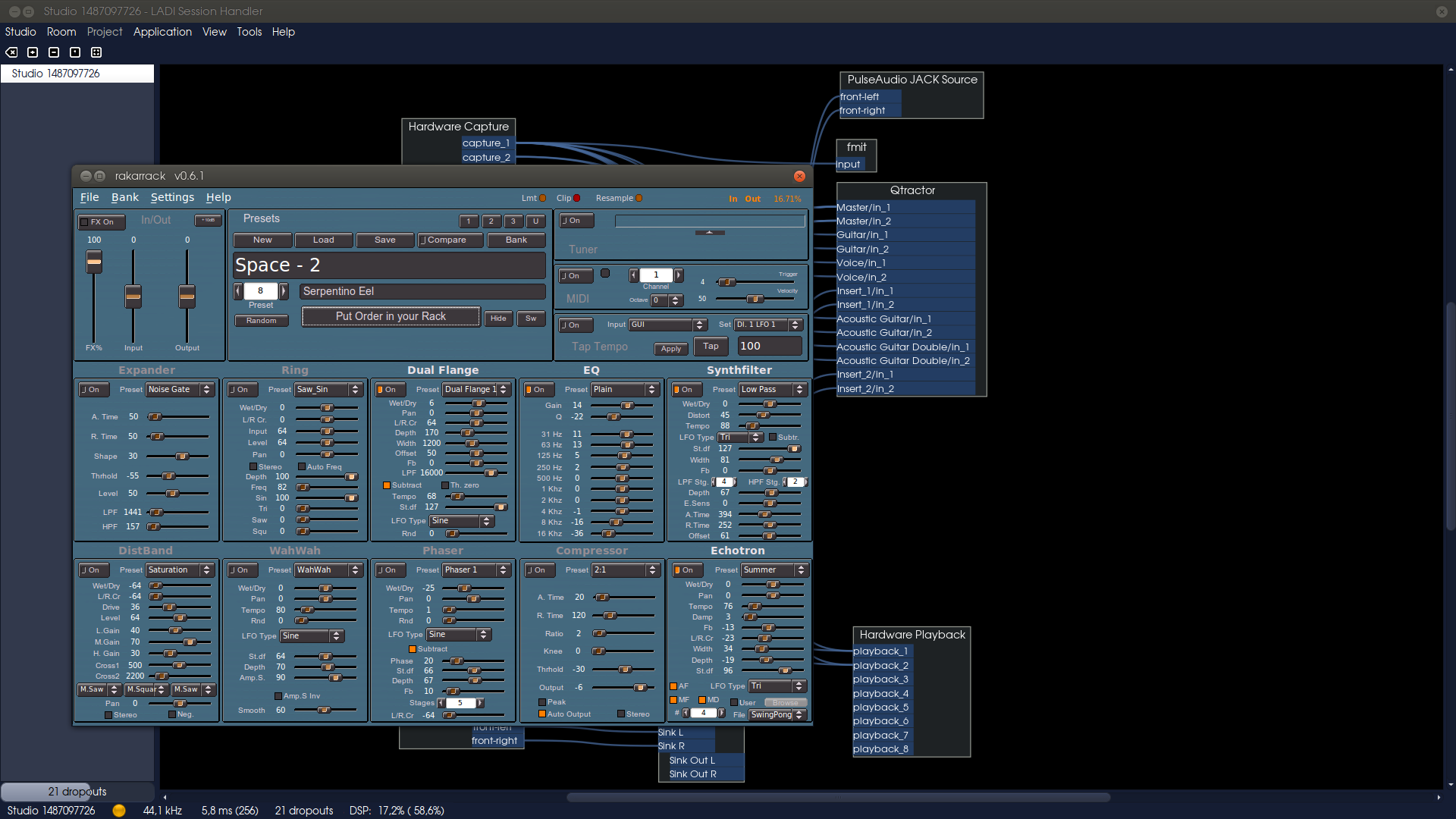Open the Compressor preset dropdown (2:1)
Screen dimensions: 1456x819
626,570
